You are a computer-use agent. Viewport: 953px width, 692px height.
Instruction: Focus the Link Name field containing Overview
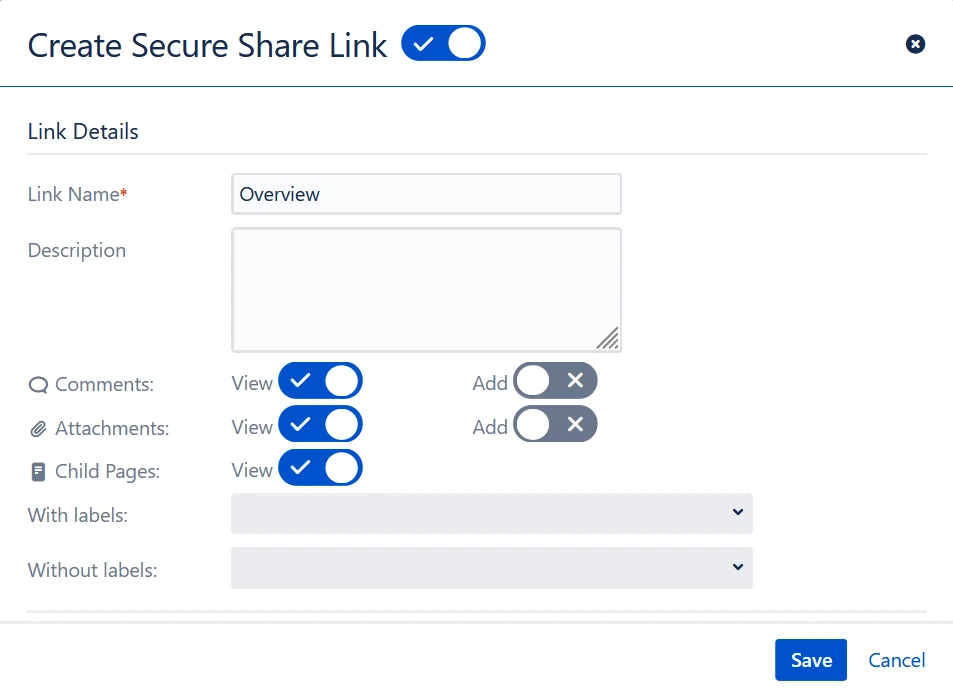(426, 194)
